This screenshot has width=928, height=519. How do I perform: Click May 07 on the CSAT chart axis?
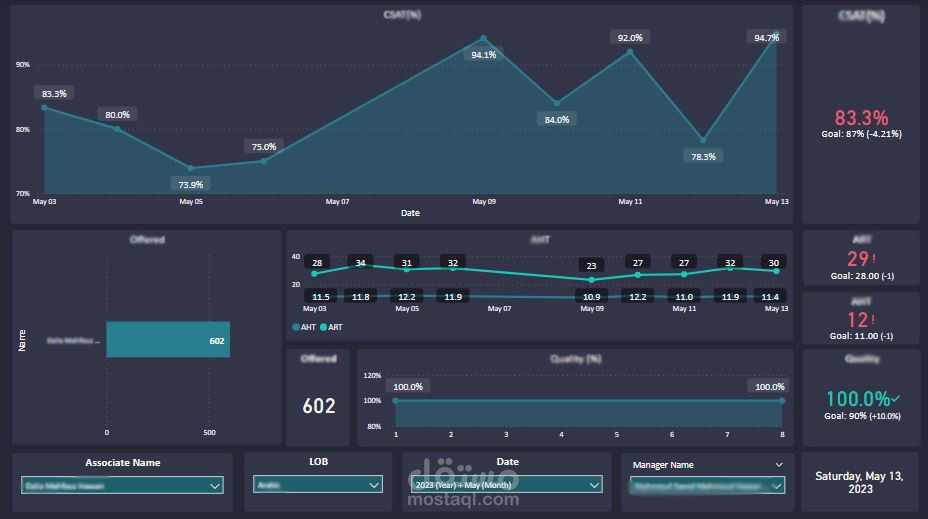[x=337, y=202]
